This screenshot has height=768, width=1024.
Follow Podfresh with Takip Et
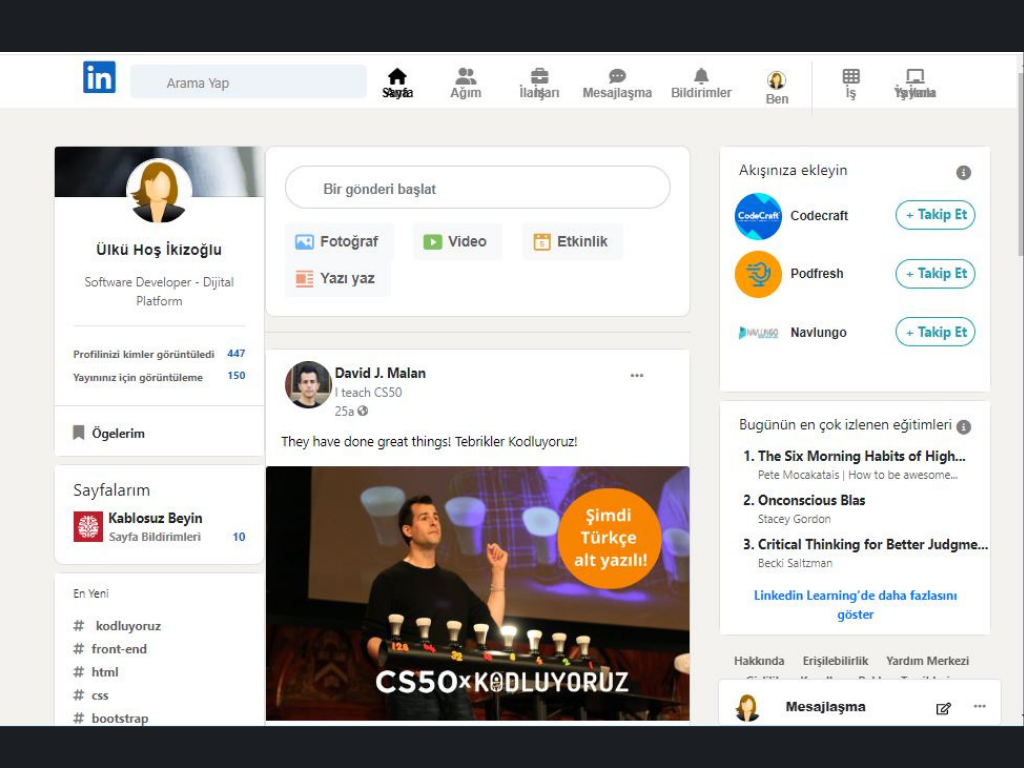click(935, 274)
